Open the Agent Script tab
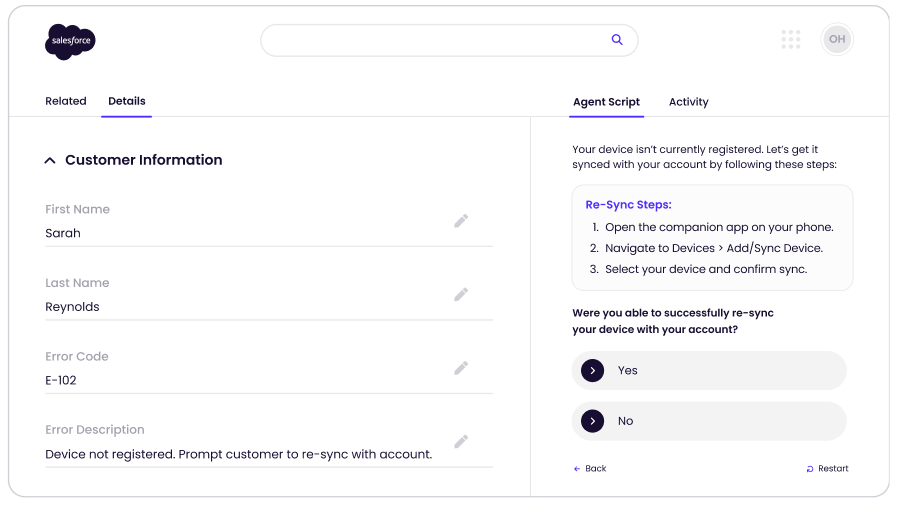Screen dimensions: 898x506 pos(606,102)
